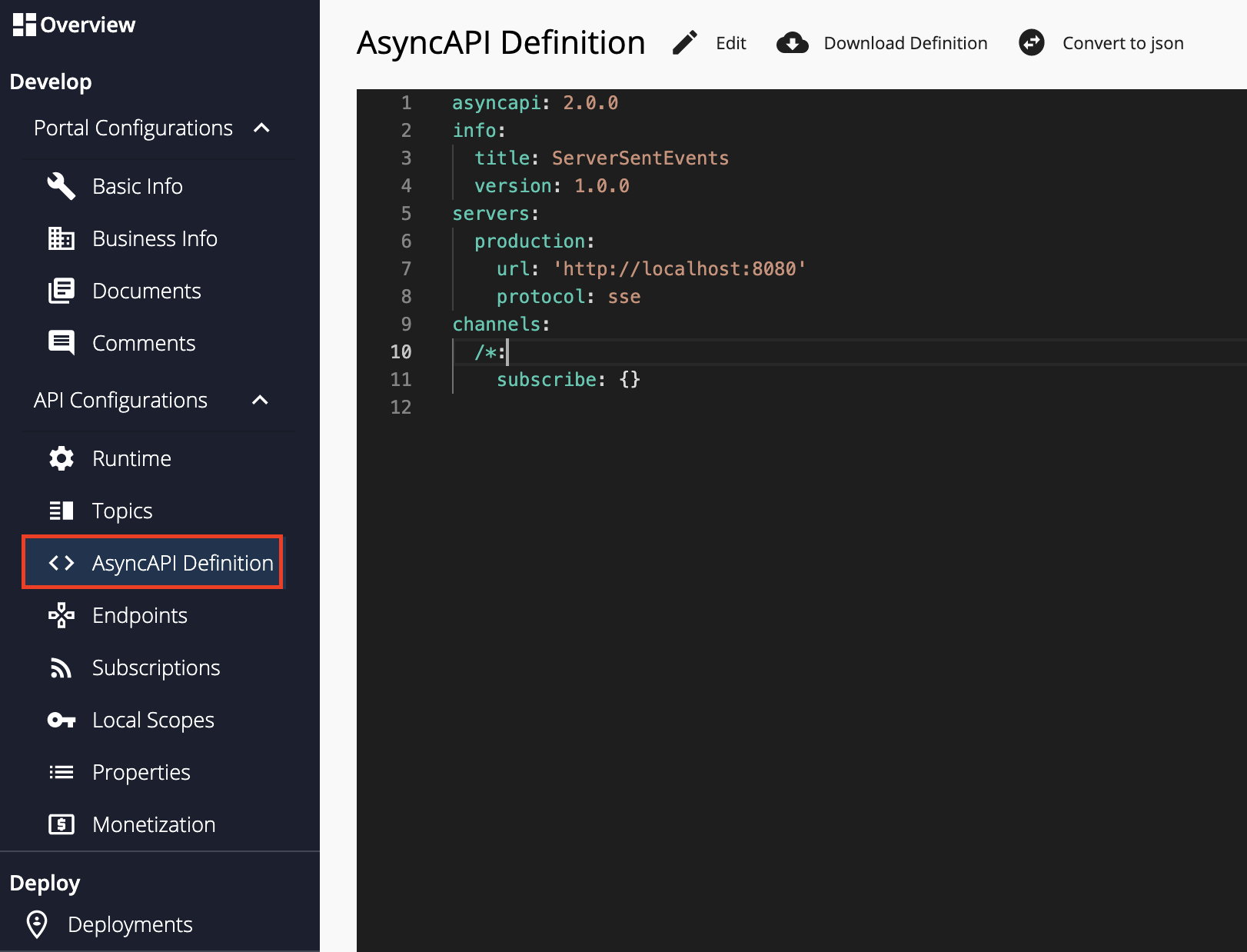This screenshot has height=952, width=1247.
Task: Click the pencil Edit icon
Action: click(x=684, y=43)
